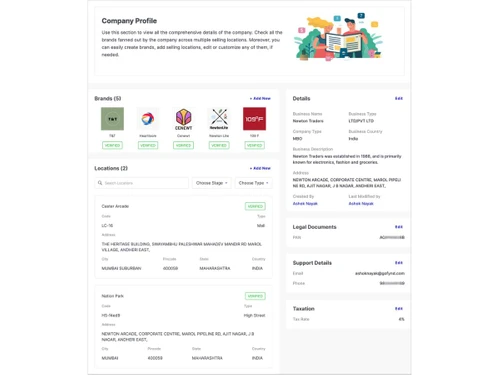Open the Cement brand logo

183,119
